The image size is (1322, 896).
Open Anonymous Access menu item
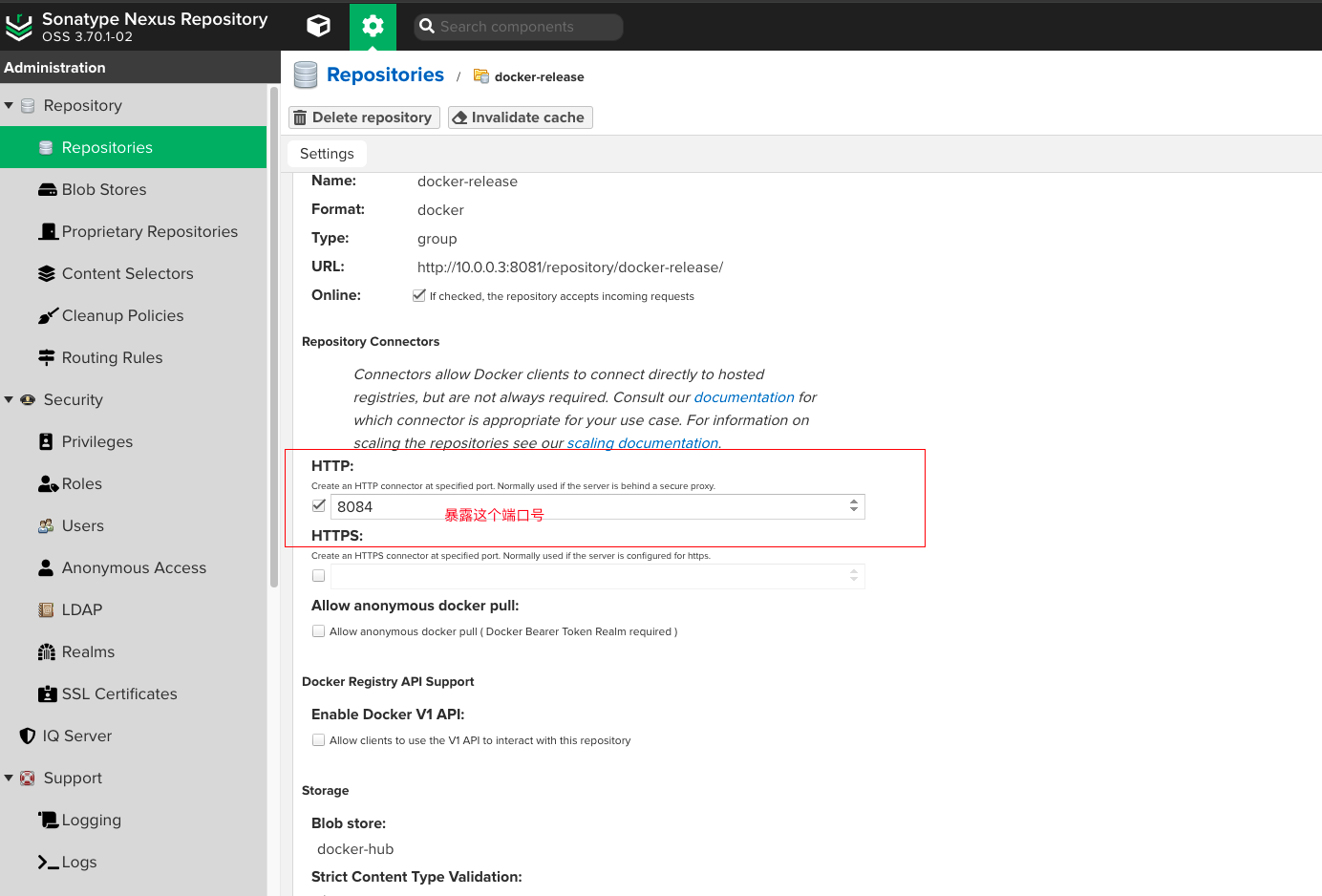[x=134, y=567]
